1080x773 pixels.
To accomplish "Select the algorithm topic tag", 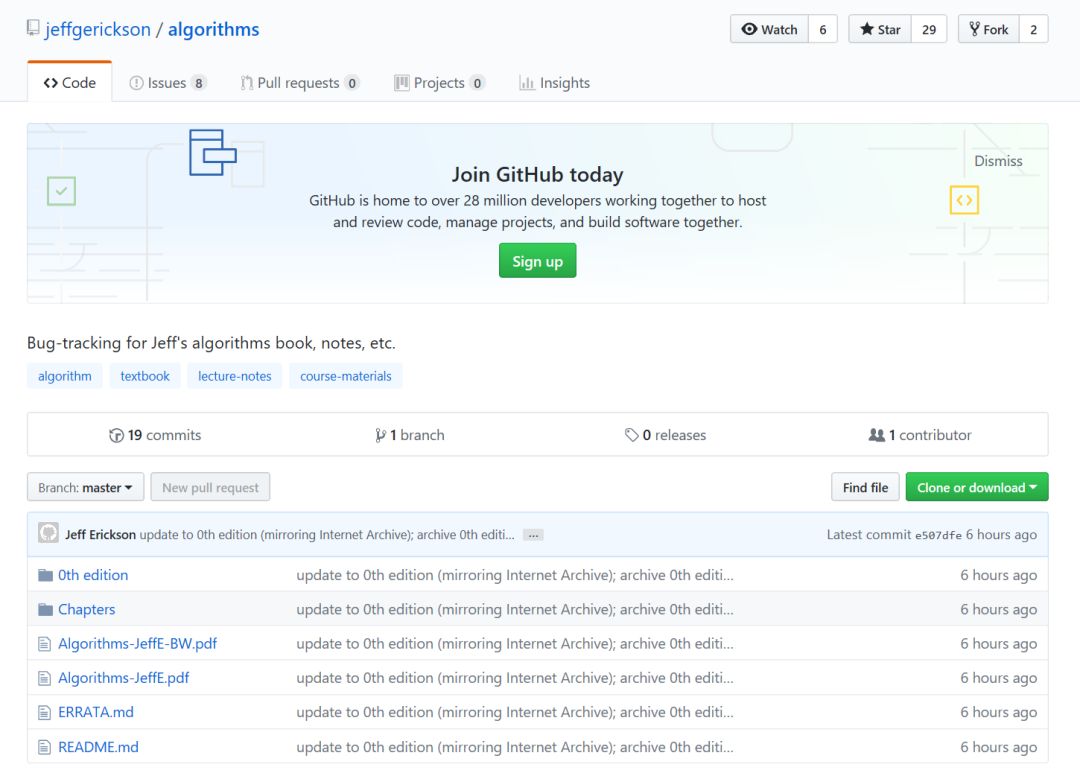I will pyautogui.click(x=65, y=375).
